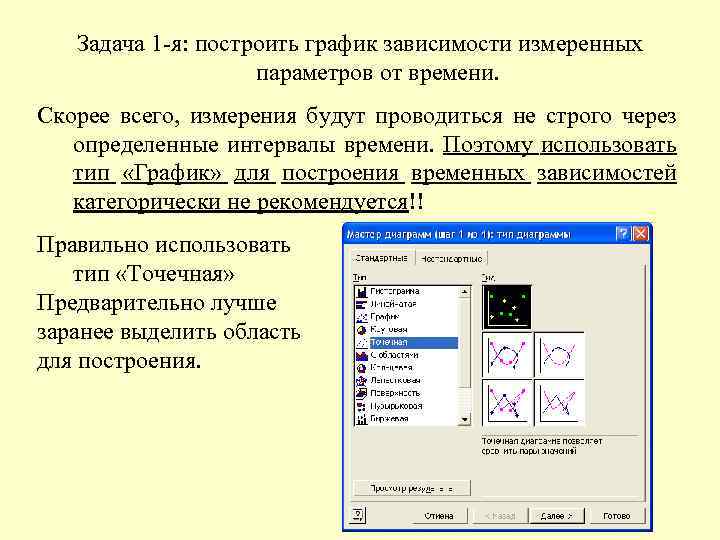Image resolution: width=720 pixels, height=540 pixels.
Task: Open the Office assistant help icon at dialog bottom
Action: pos(359,515)
